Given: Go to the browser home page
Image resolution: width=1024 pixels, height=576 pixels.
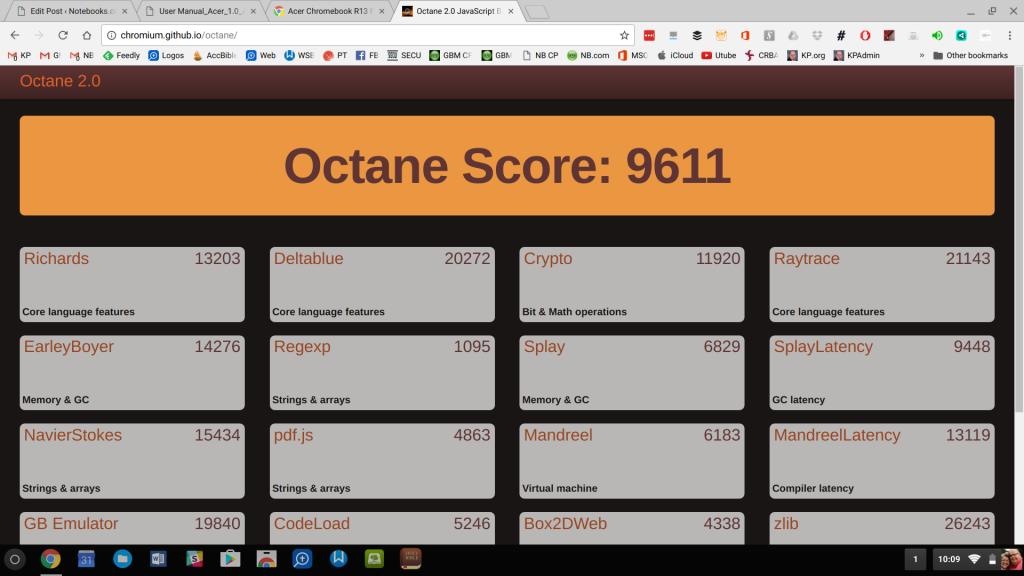Looking at the screenshot, I should (87, 35).
